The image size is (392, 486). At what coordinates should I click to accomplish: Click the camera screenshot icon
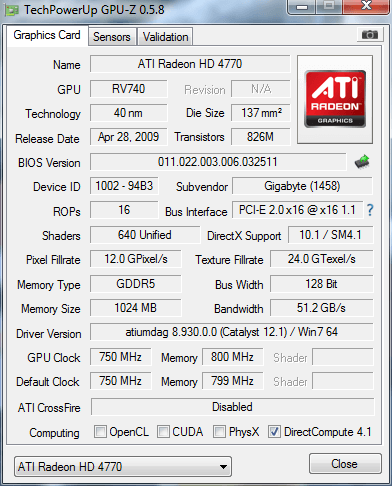[369, 34]
